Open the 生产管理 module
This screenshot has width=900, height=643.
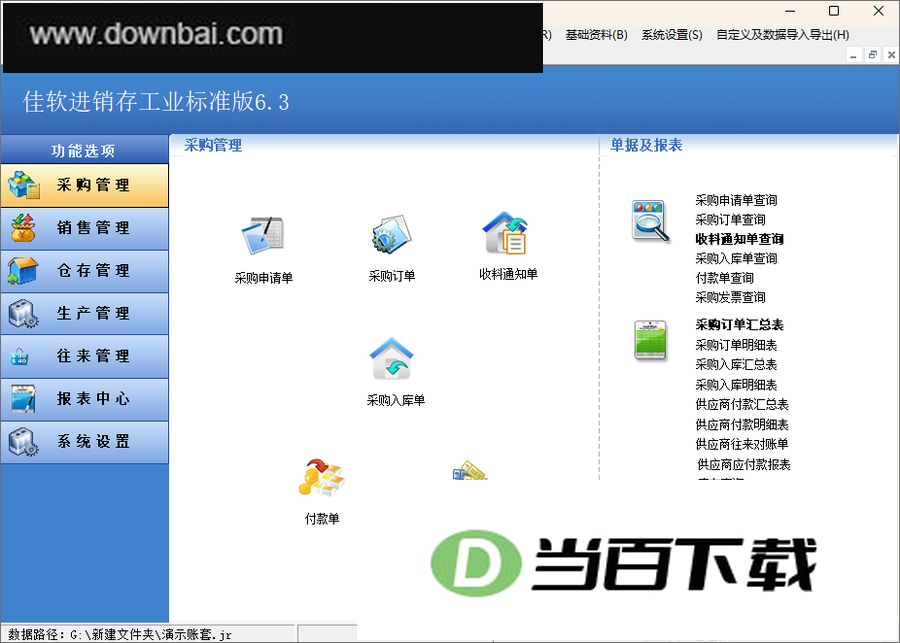84,313
